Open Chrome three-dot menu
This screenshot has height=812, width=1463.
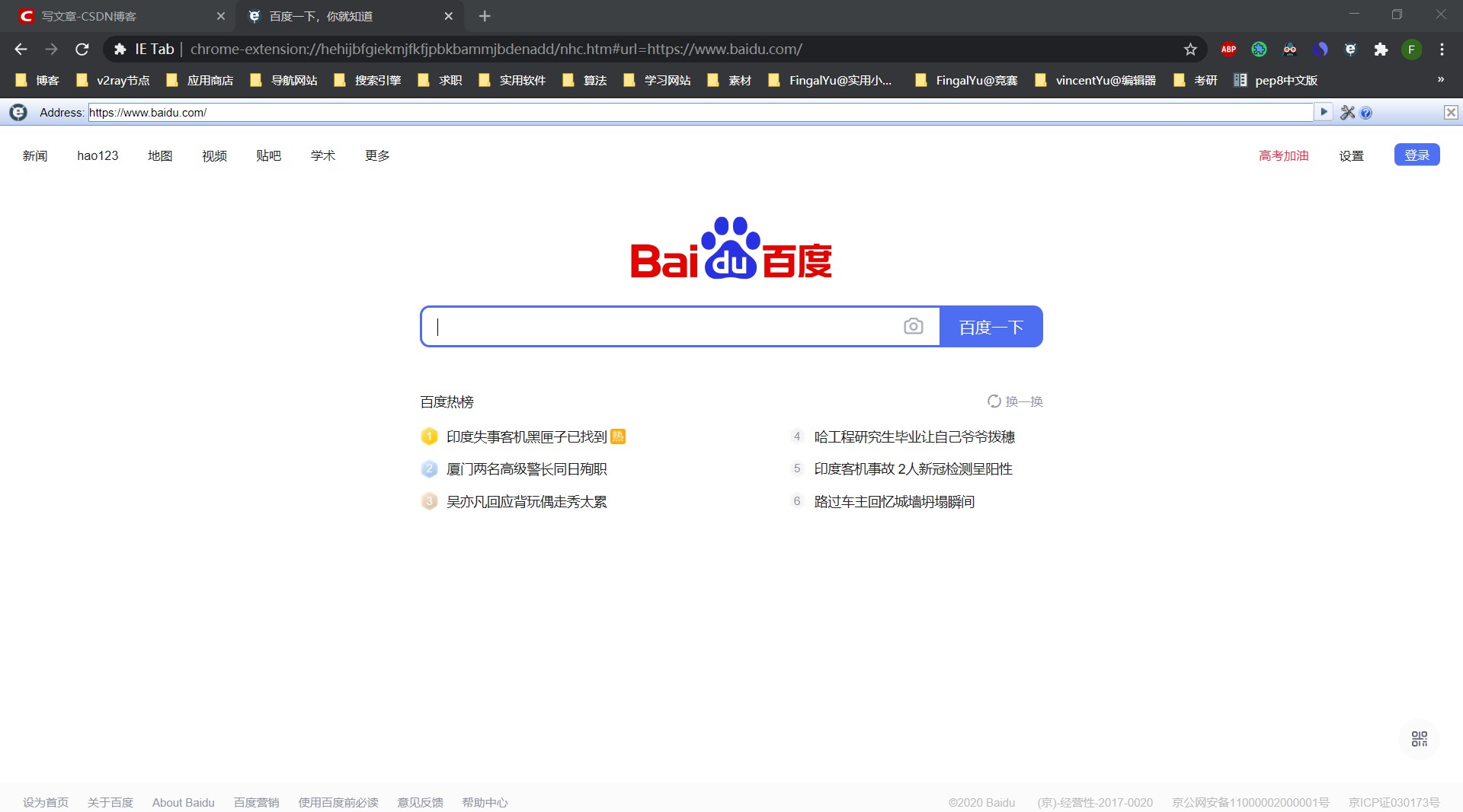click(1442, 50)
